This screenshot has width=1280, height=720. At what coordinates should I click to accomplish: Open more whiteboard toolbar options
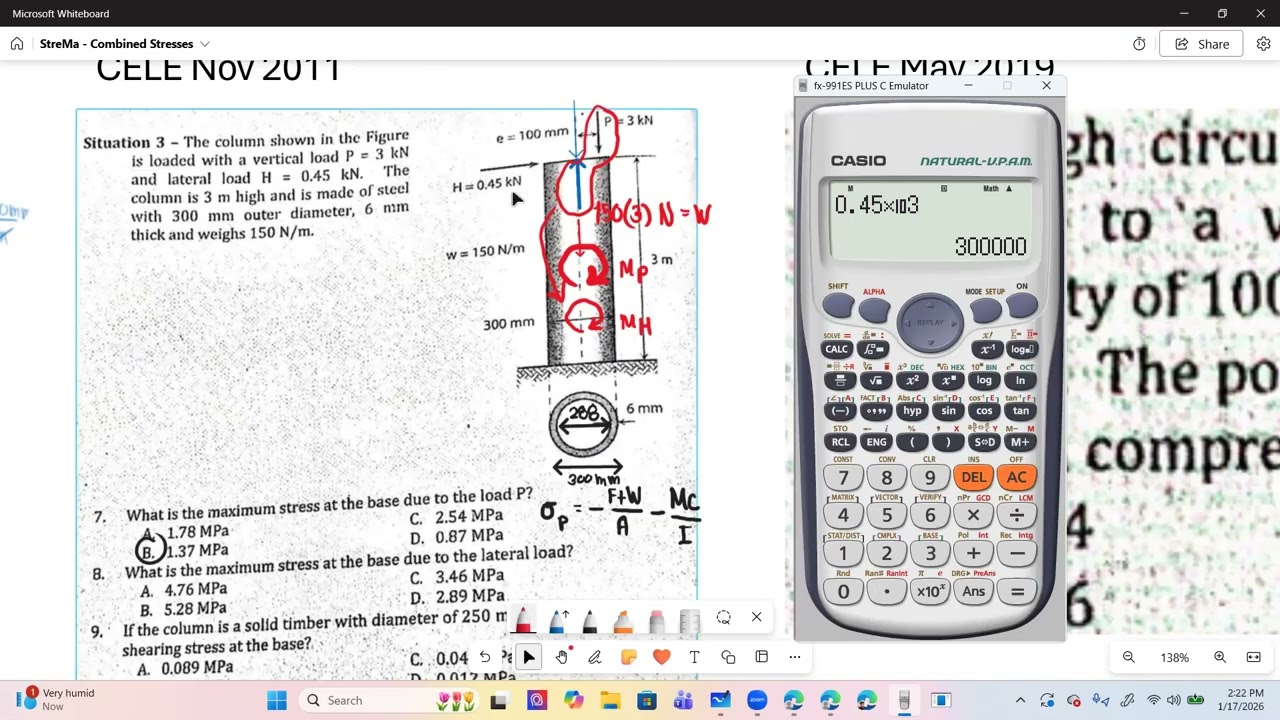tap(795, 657)
